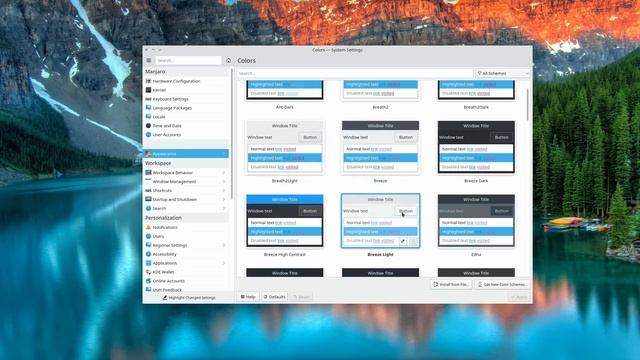Click the color schemes vertical scrollbar
This screenshot has width=640, height=360.
point(527,104)
